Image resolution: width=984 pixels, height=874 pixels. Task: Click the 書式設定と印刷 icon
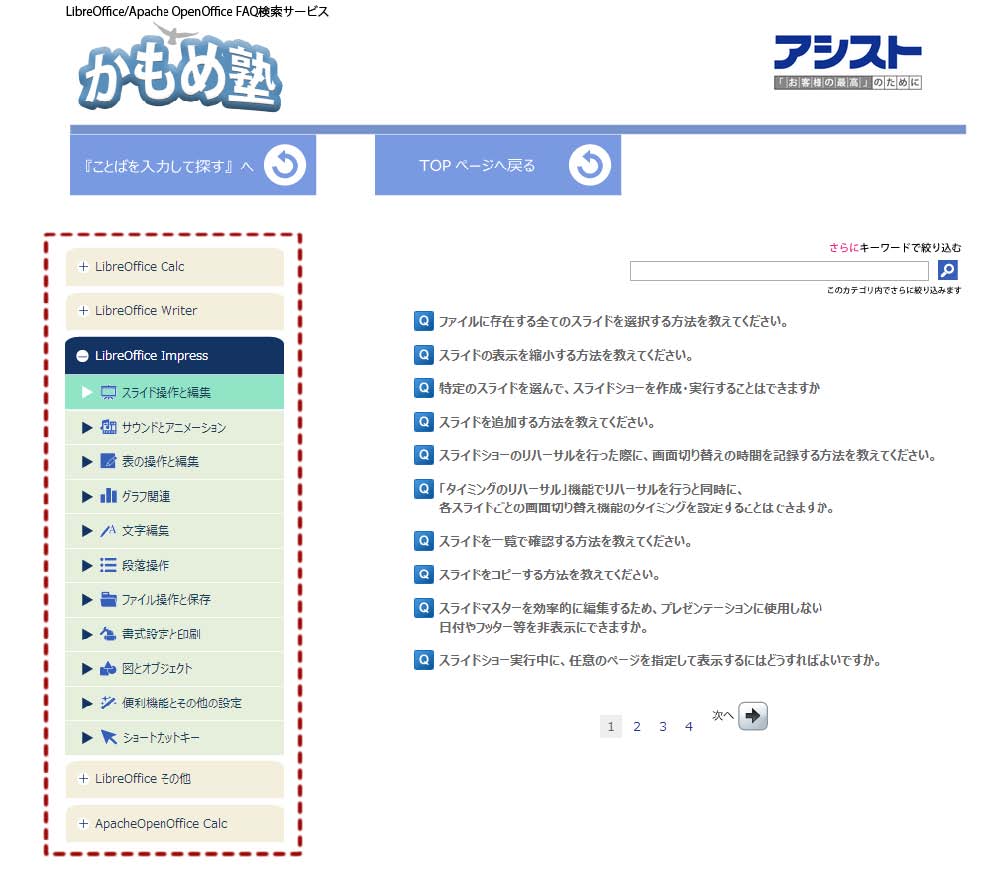108,634
